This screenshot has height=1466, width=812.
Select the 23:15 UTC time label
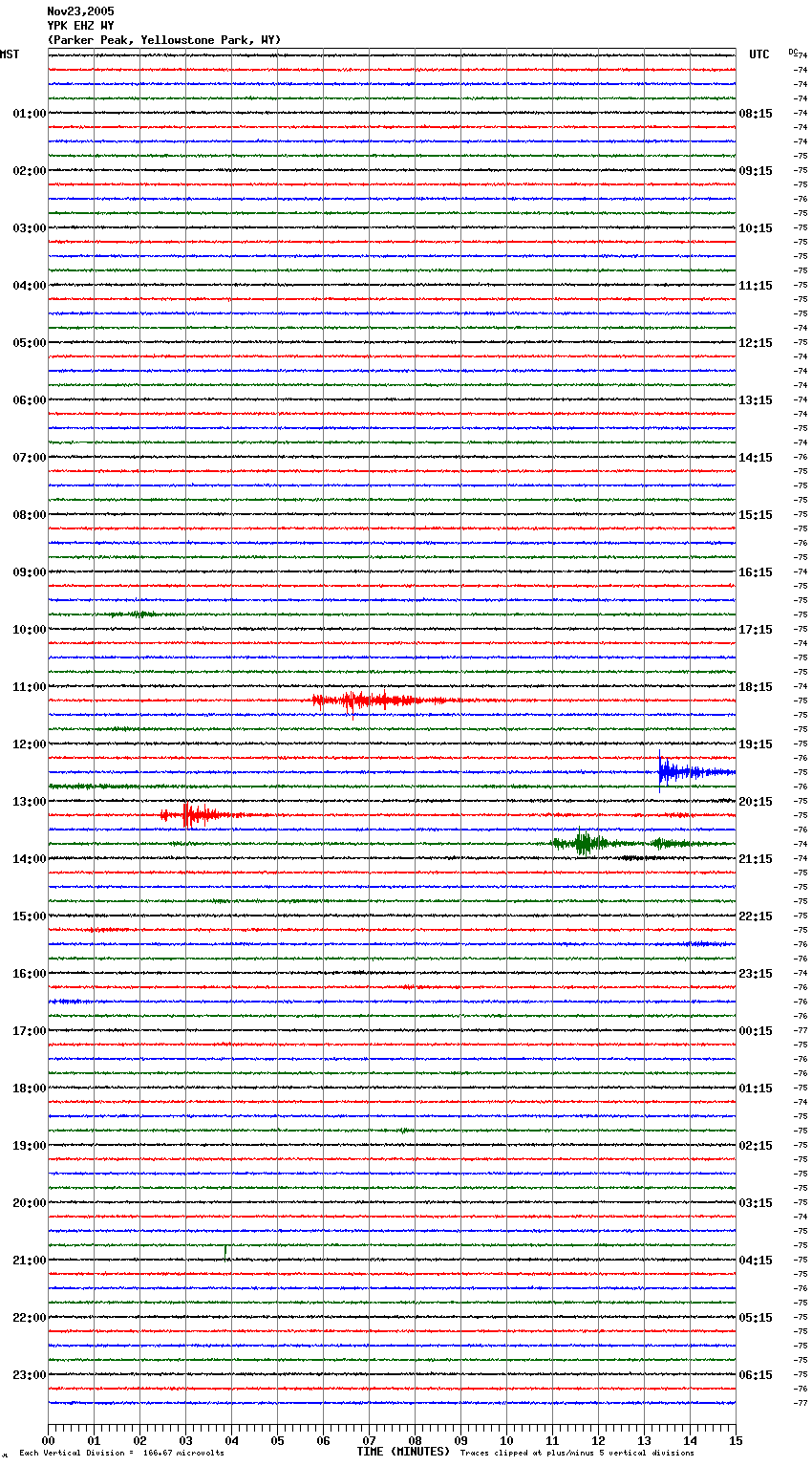pos(756,974)
